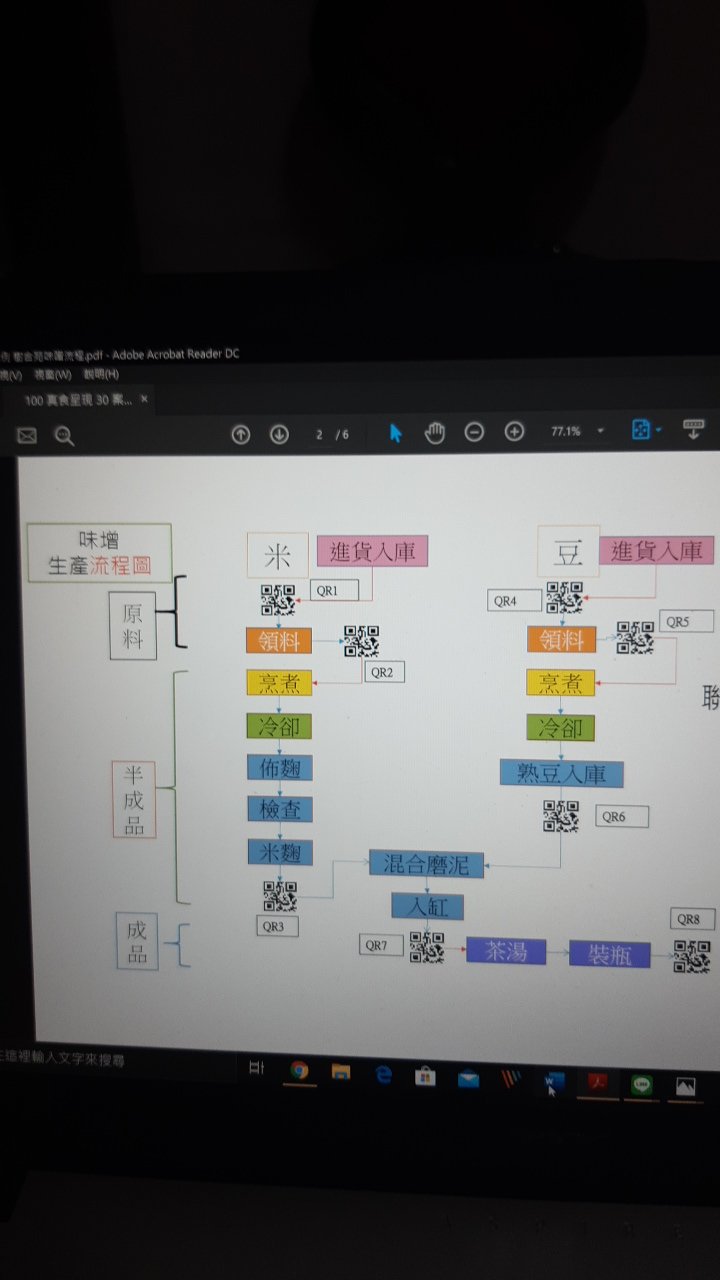Screen dimensions: 720x1280
Task: Switch to Adobe Acrobat taskbar icon
Action: point(597,1084)
